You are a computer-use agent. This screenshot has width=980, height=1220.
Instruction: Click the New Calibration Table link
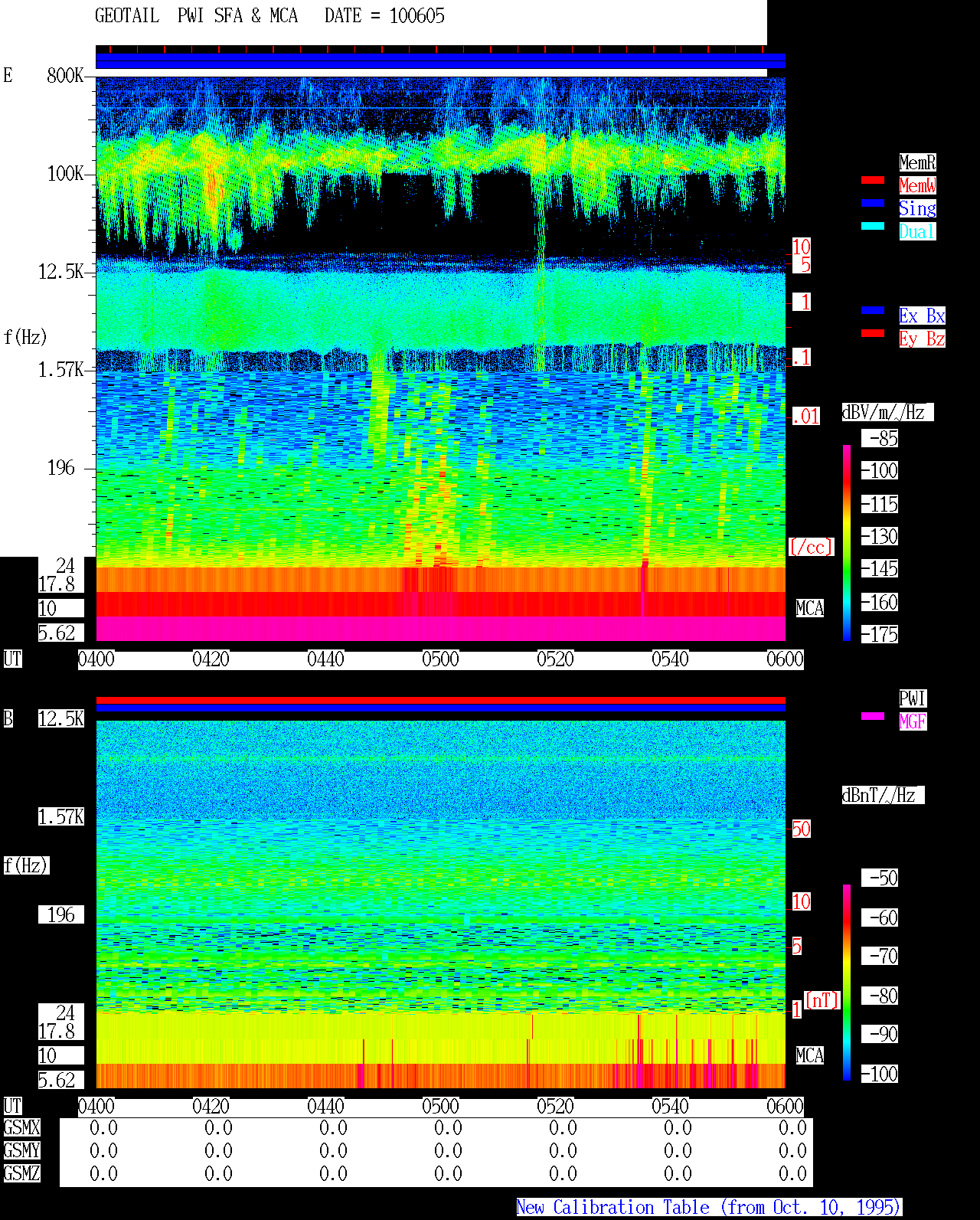point(709,1208)
